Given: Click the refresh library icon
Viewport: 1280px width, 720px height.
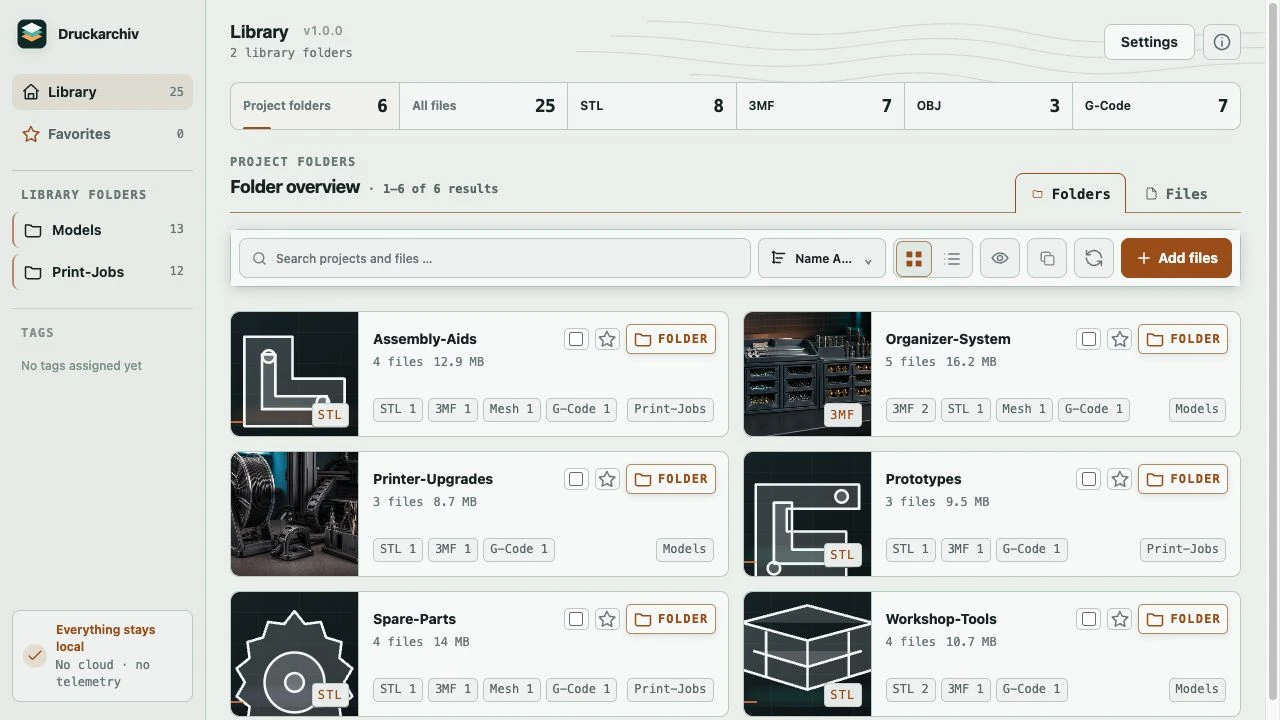Looking at the screenshot, I should 1094,258.
